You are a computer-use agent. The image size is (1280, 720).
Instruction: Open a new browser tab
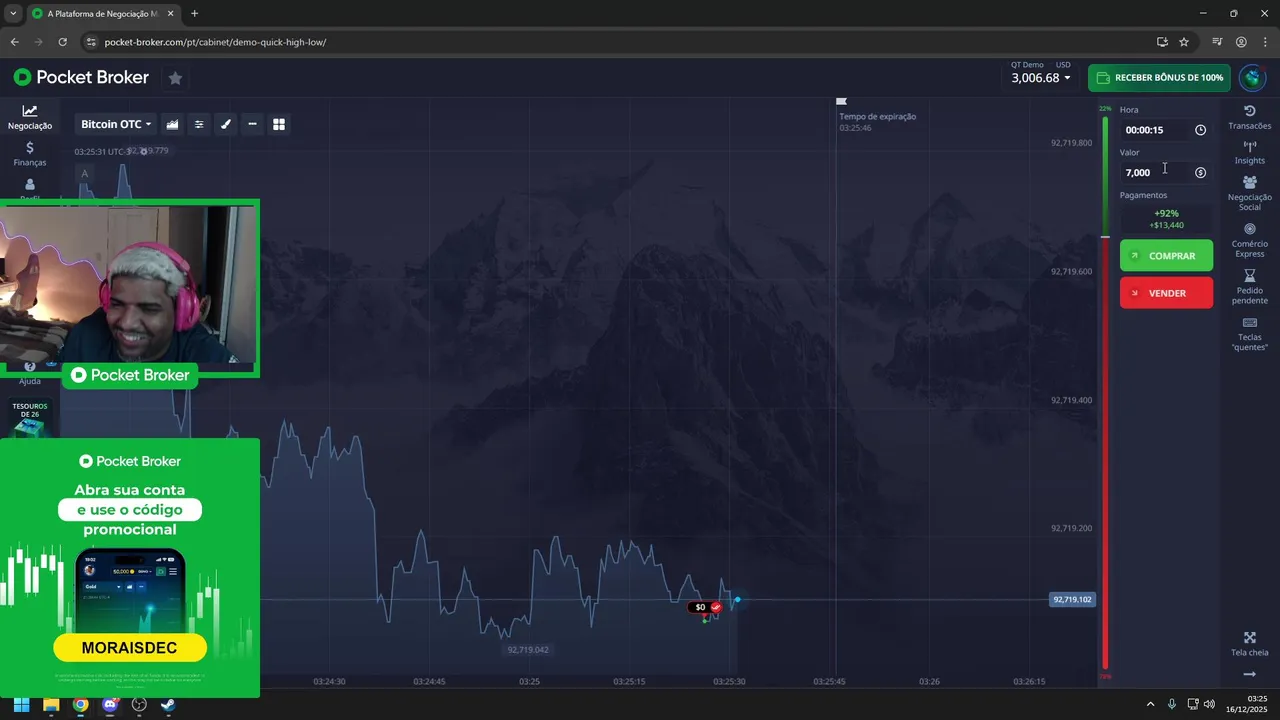[x=194, y=14]
